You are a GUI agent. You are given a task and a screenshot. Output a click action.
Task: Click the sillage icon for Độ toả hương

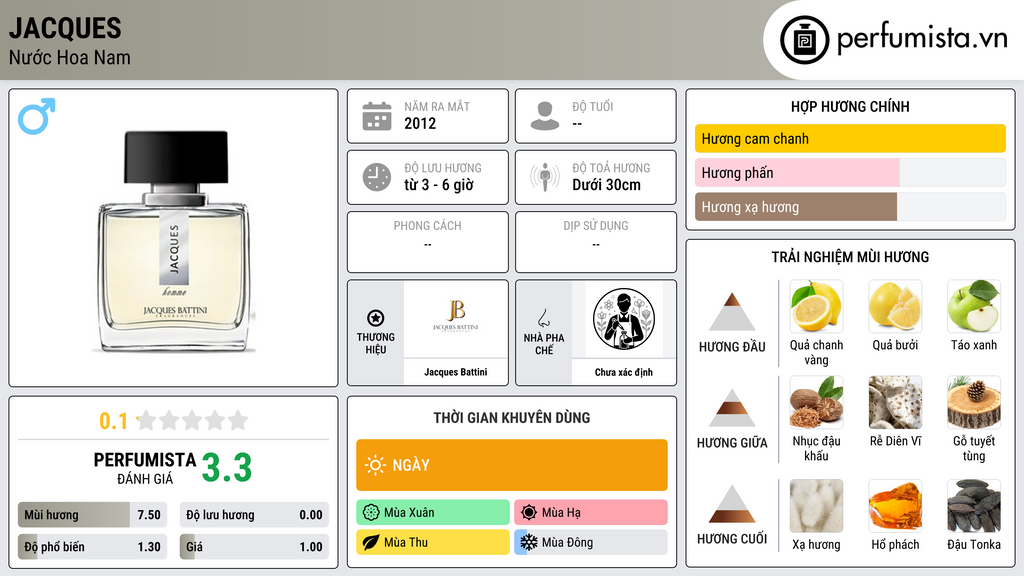[x=545, y=177]
